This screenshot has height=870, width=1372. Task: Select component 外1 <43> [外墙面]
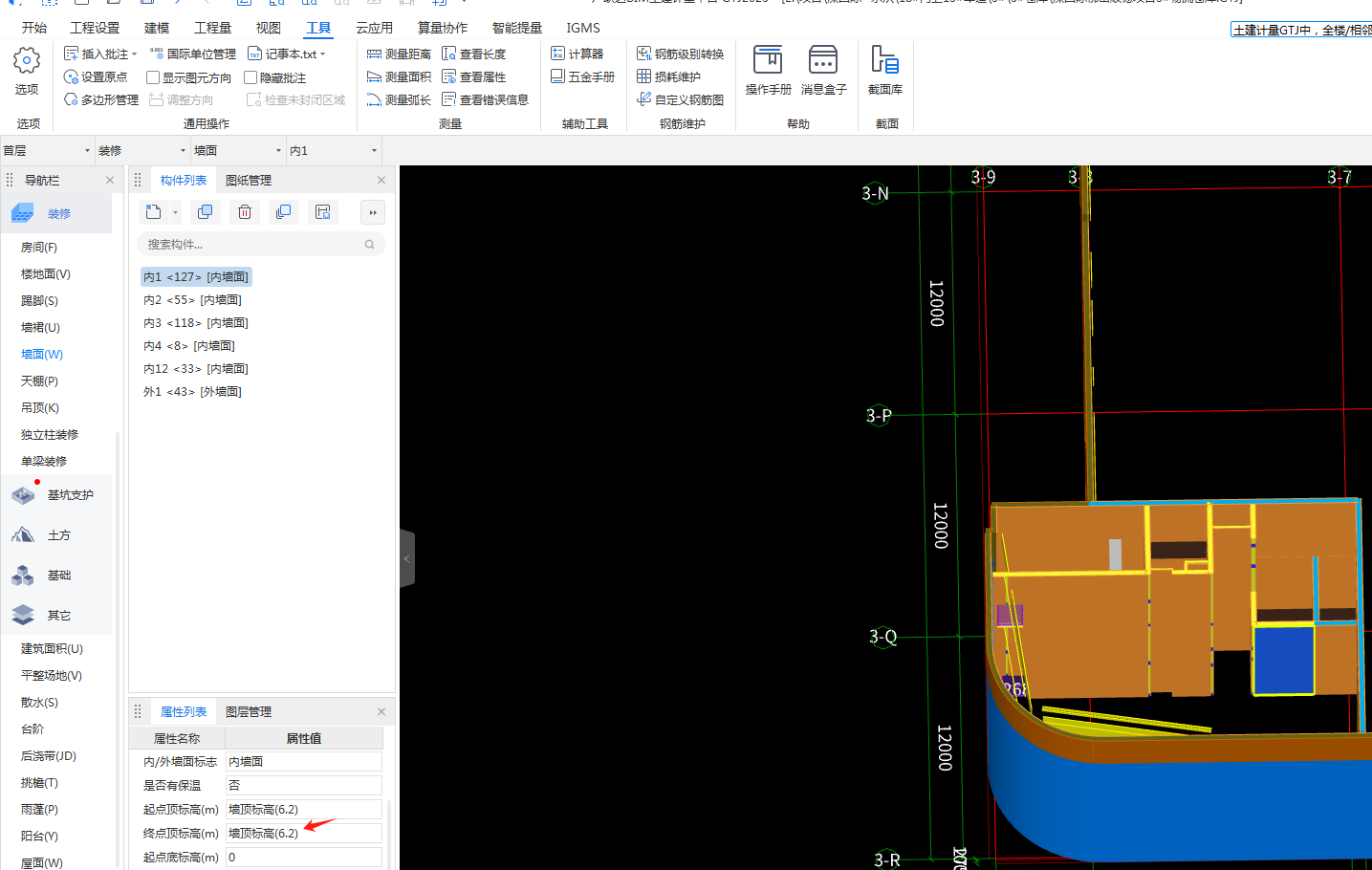[x=192, y=391]
